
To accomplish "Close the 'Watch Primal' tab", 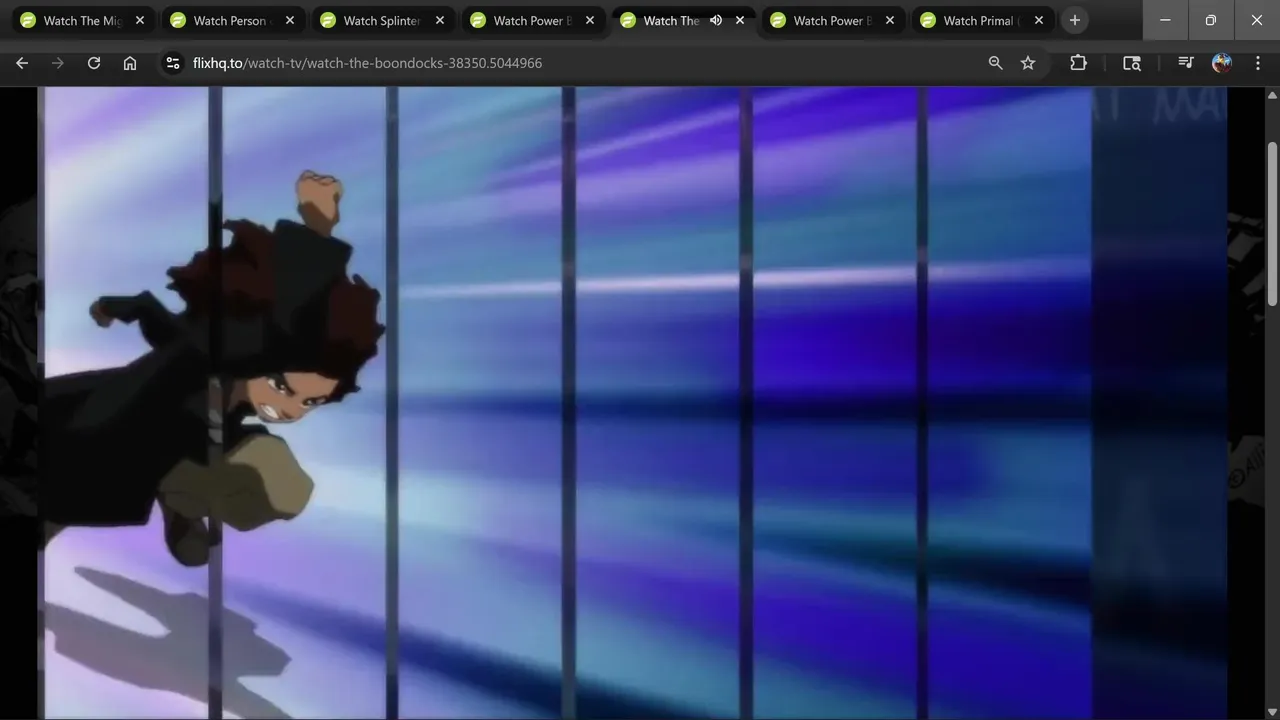I will [x=1039, y=20].
